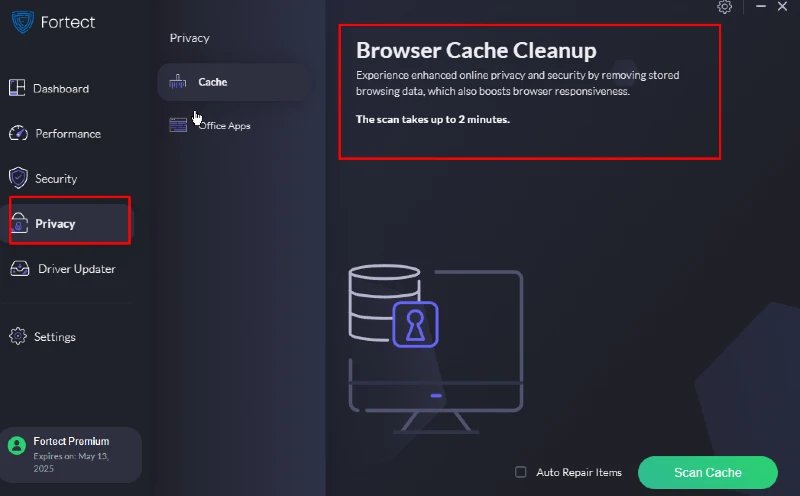Image resolution: width=800 pixels, height=496 pixels.
Task: Click the Browser Cache Cleanup heading
Action: coord(476,51)
